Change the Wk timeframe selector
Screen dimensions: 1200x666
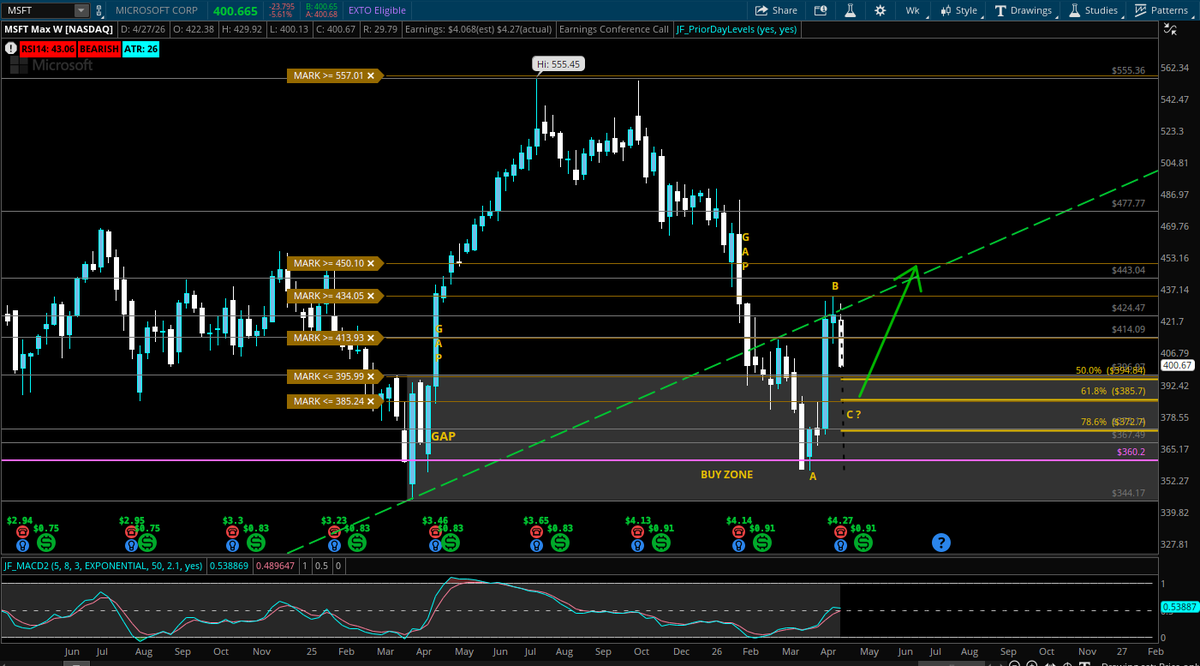tap(912, 10)
